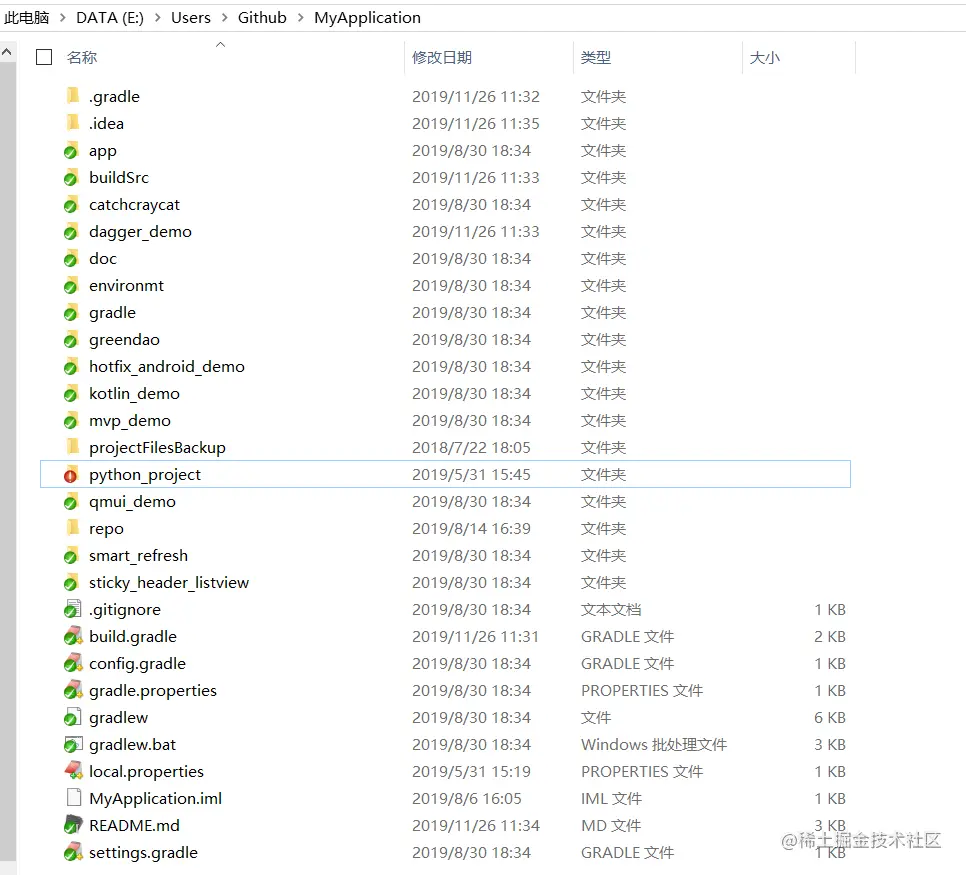Click the 2019/8/14 16:39 date cell

pyautogui.click(x=471, y=529)
